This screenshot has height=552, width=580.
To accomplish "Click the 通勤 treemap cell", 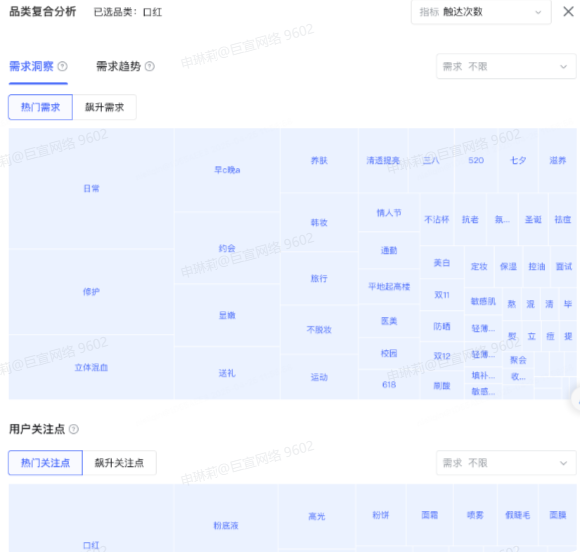I will tap(389, 250).
